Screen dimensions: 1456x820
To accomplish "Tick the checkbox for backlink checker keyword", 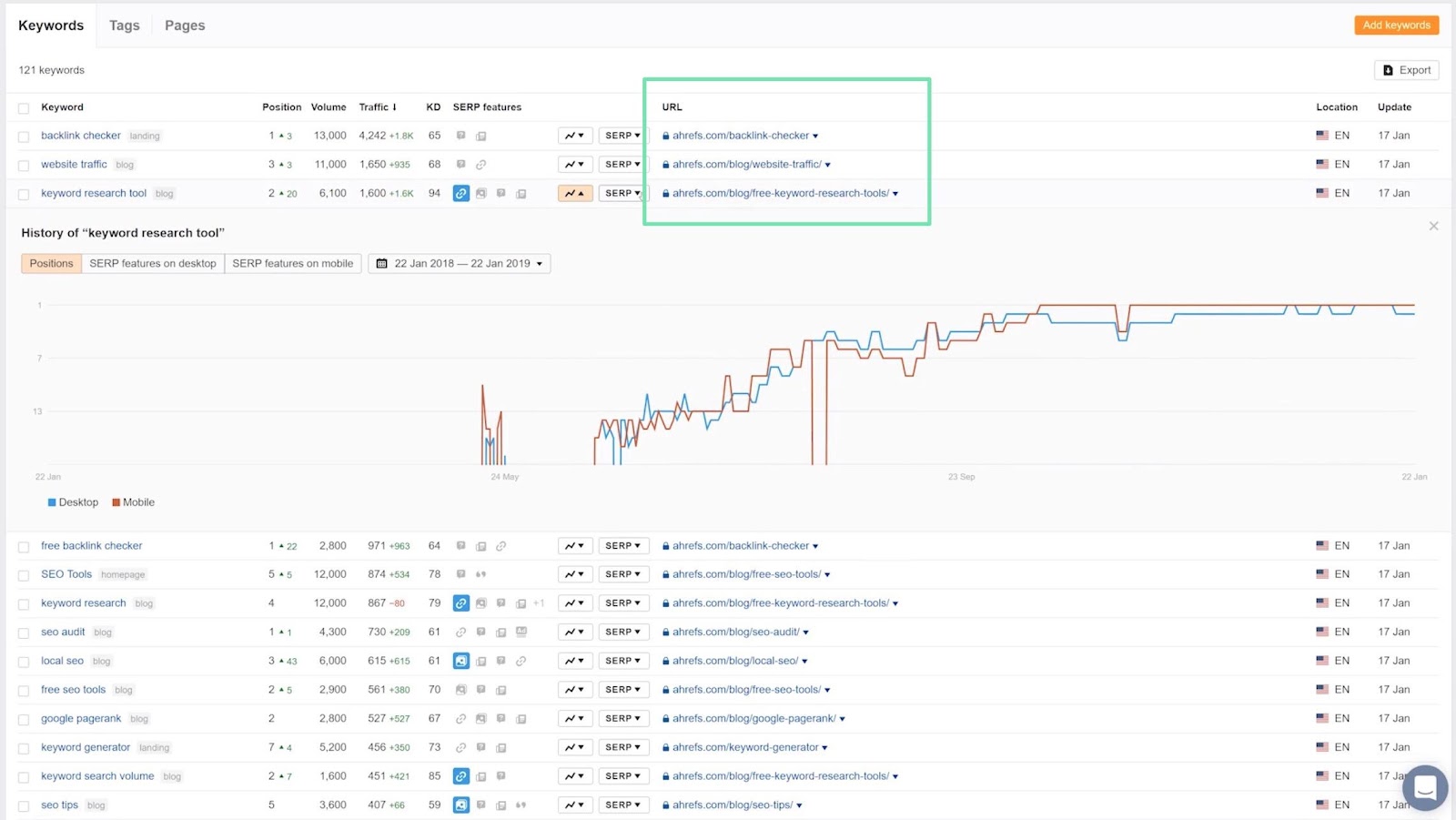I will [x=24, y=137].
